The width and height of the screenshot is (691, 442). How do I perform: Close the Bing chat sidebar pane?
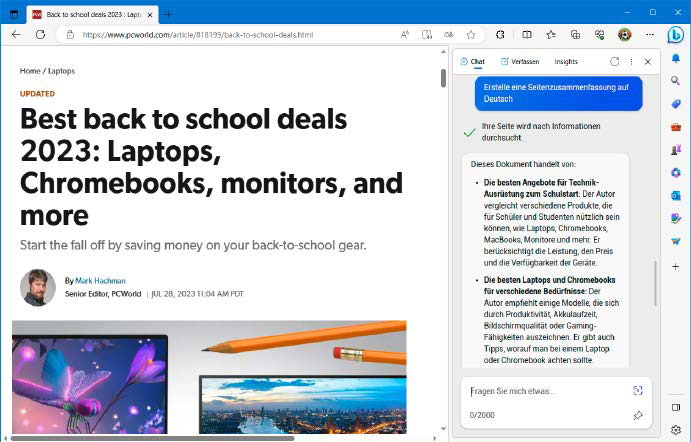point(648,62)
